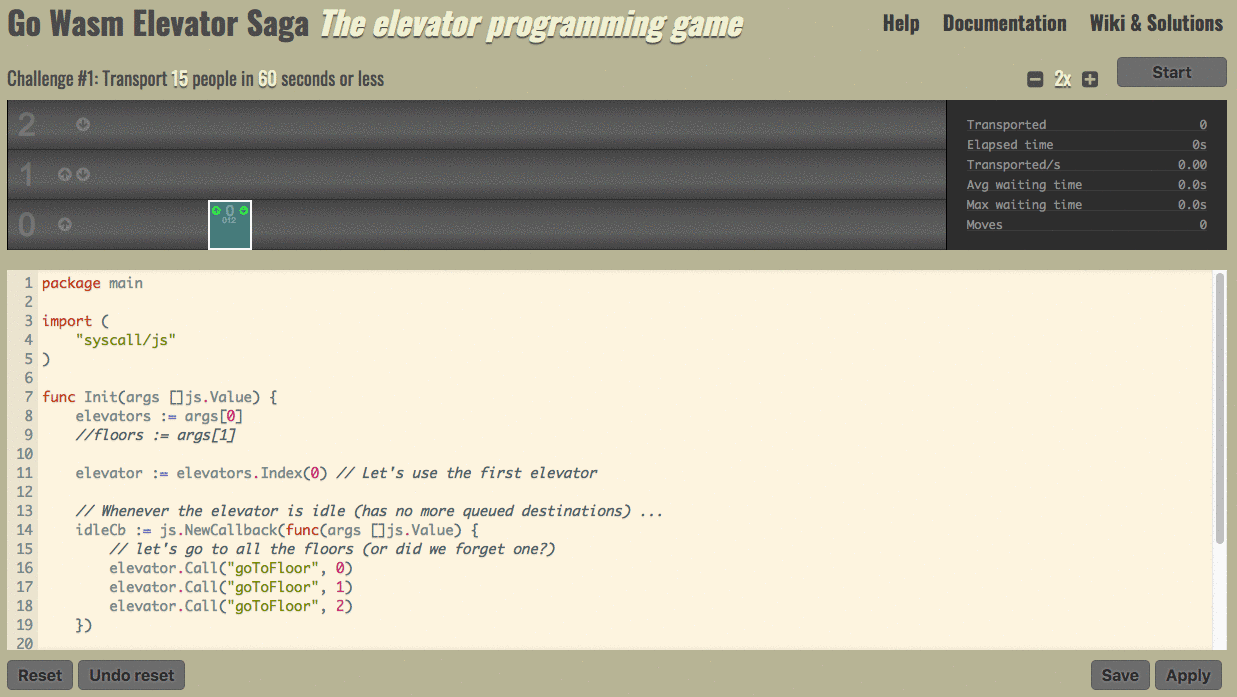Click the up call button on floor 0
1237x697 pixels.
pyautogui.click(x=65, y=224)
